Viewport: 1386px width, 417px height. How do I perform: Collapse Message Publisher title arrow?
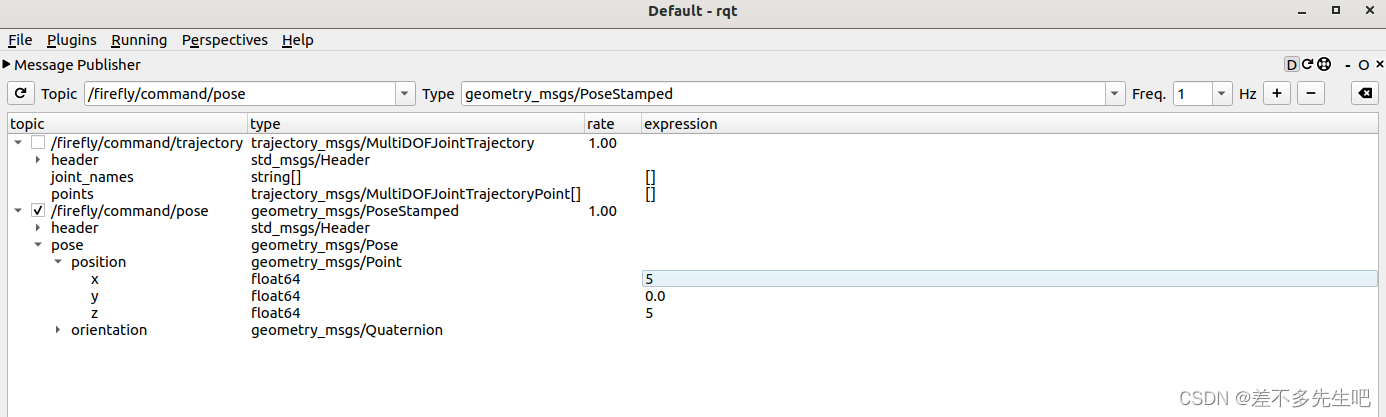pyautogui.click(x=7, y=64)
